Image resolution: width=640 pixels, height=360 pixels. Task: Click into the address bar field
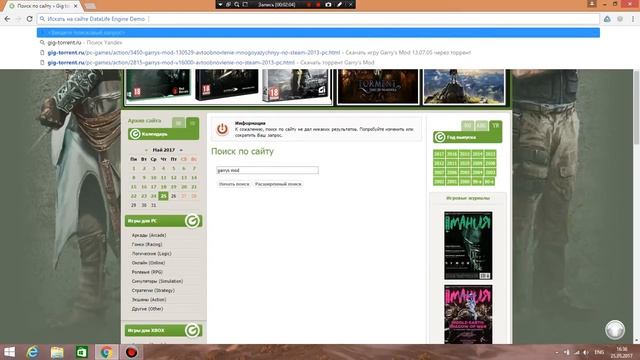pyautogui.click(x=318, y=19)
